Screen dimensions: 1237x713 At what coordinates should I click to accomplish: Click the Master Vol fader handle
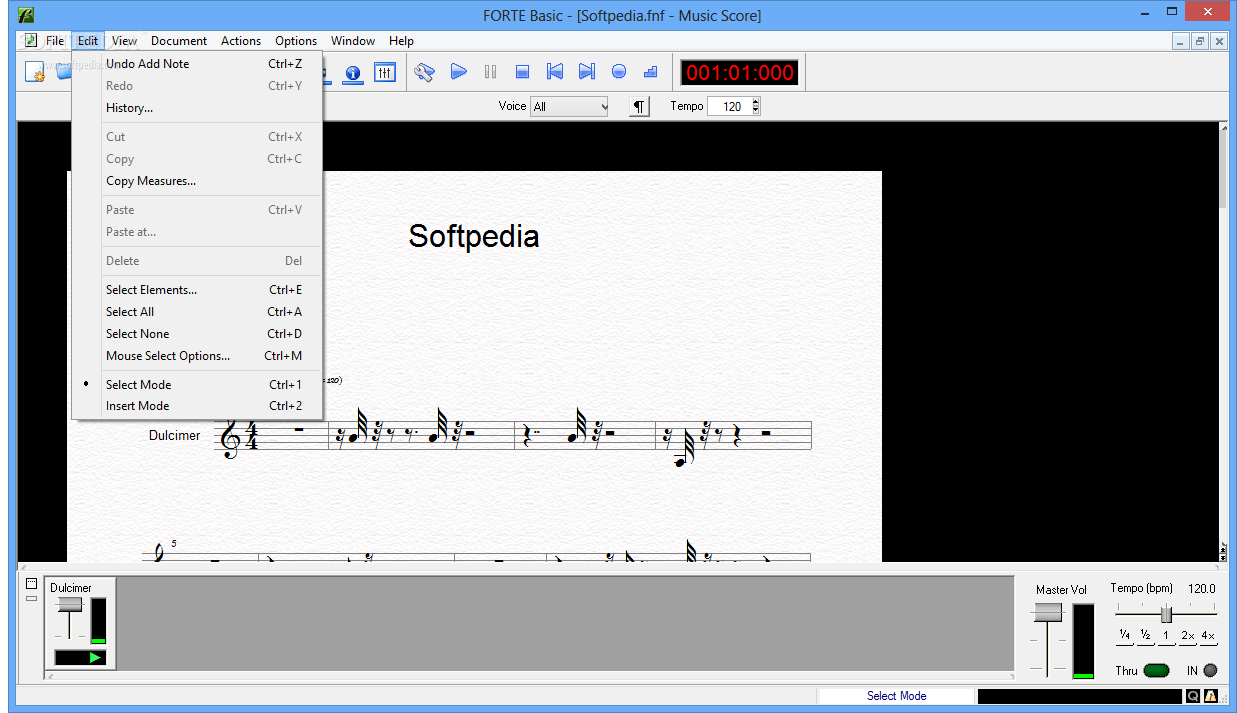coord(1047,613)
